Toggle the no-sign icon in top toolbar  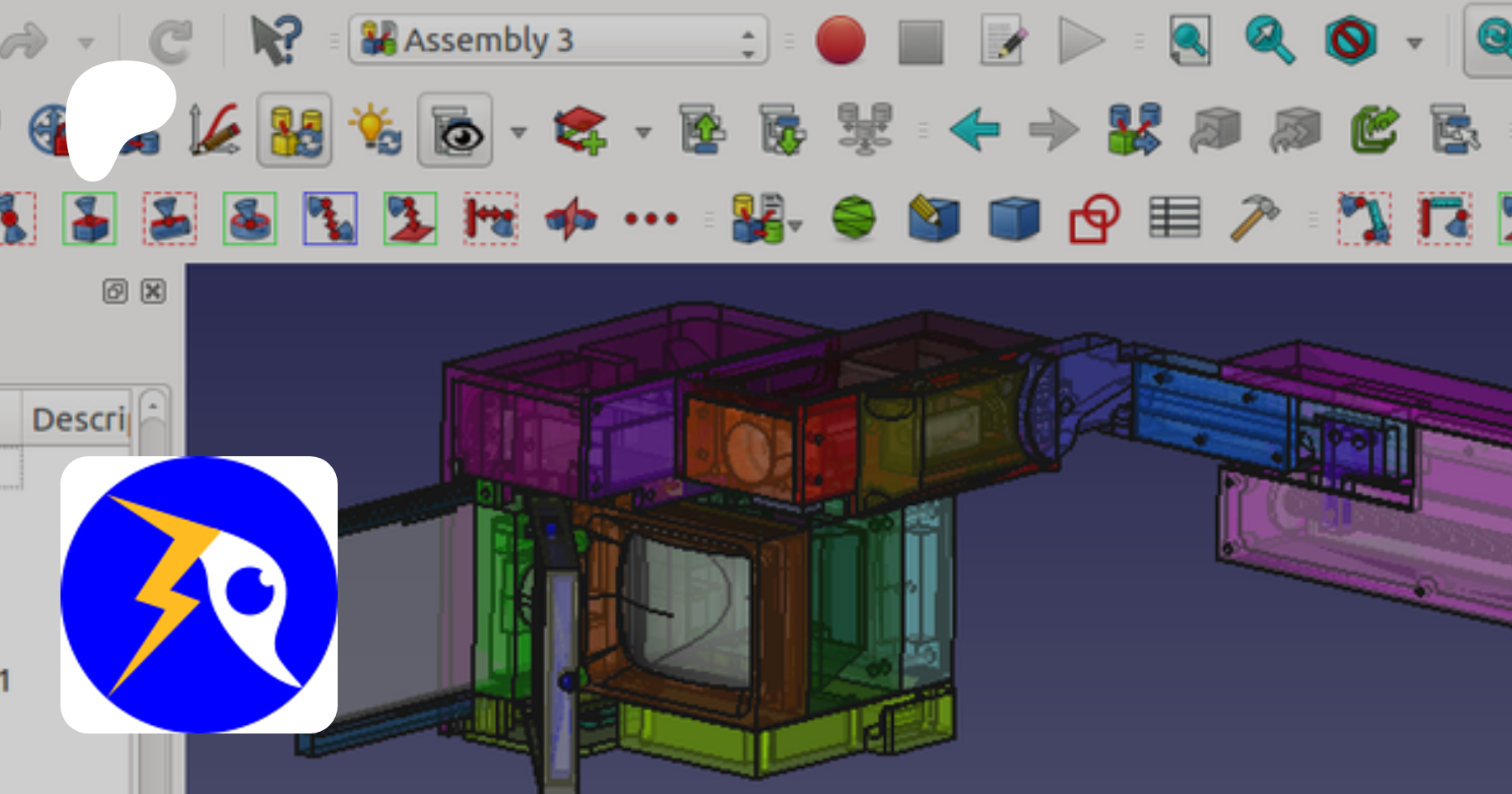click(1350, 40)
